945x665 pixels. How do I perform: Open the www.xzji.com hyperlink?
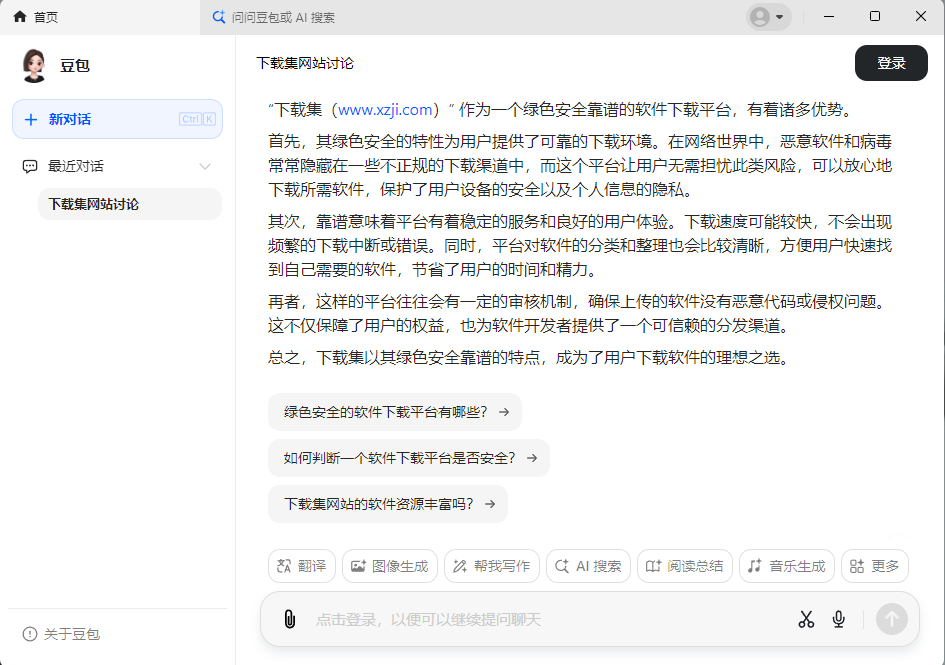[385, 110]
